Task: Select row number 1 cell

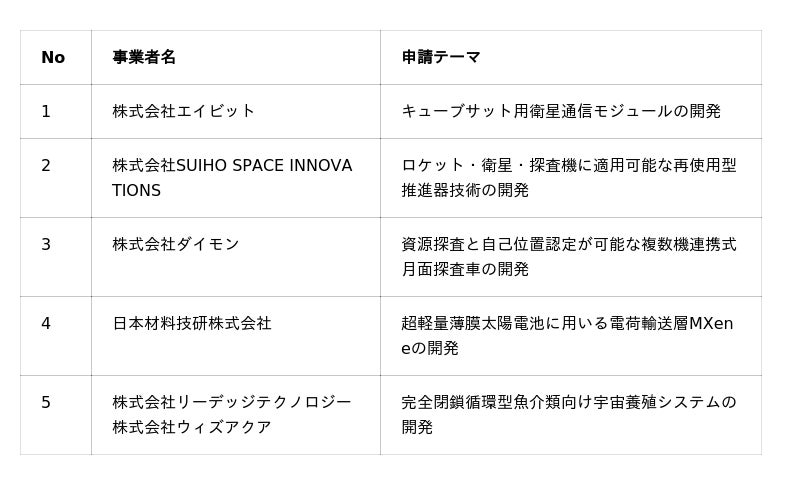Action: click(x=46, y=112)
